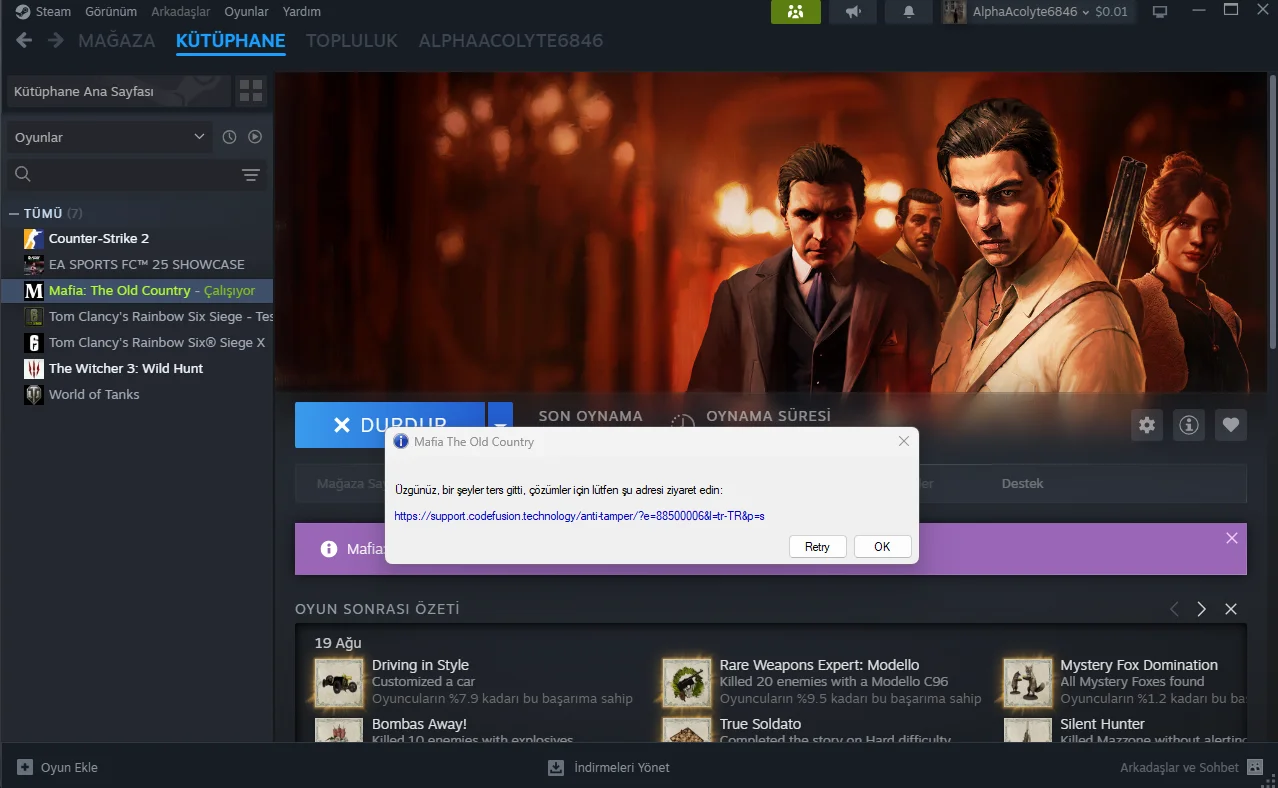Expand the Oyunlar filter dropdown

click(110, 137)
